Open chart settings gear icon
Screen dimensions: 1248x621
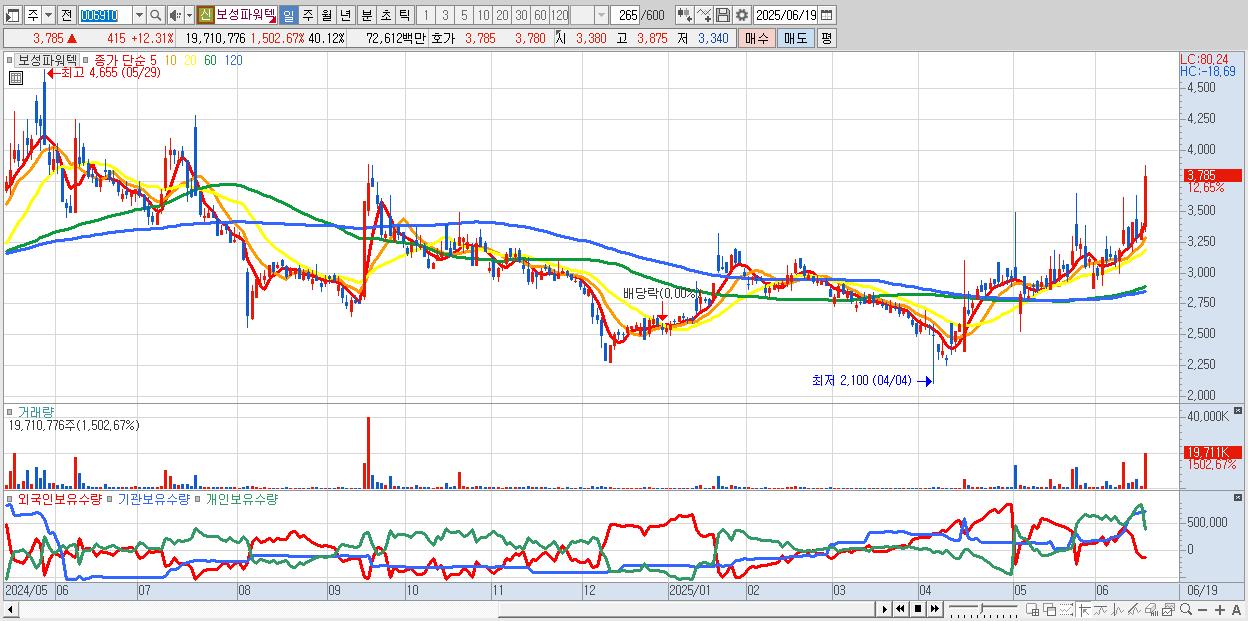(x=741, y=15)
